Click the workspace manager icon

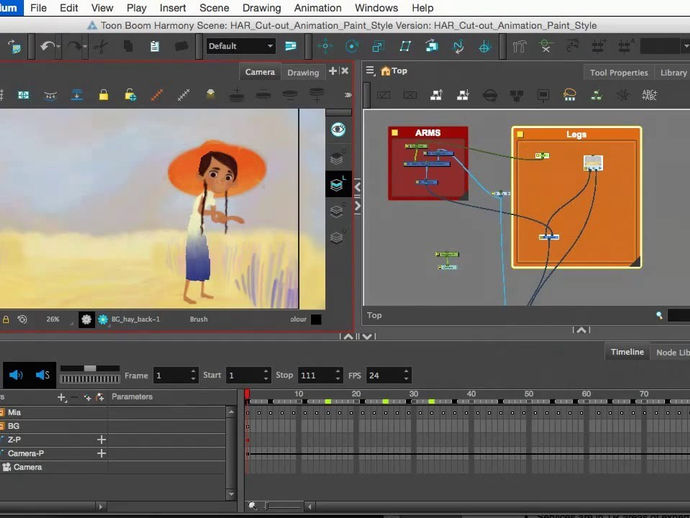pos(290,46)
